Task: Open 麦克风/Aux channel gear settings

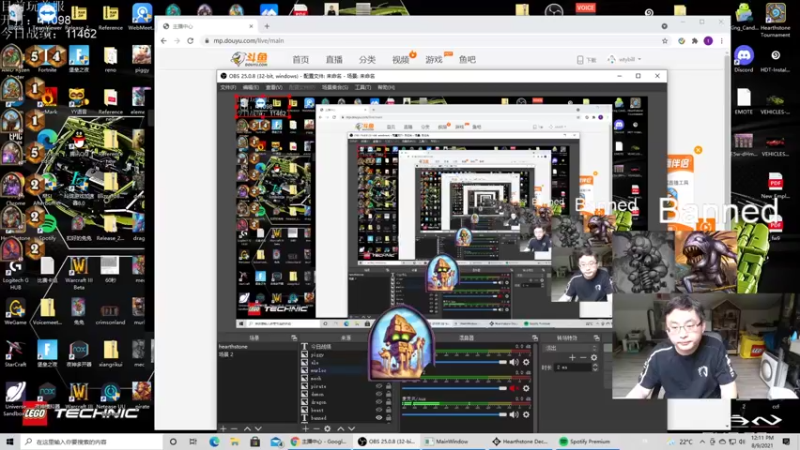Action: (x=526, y=414)
